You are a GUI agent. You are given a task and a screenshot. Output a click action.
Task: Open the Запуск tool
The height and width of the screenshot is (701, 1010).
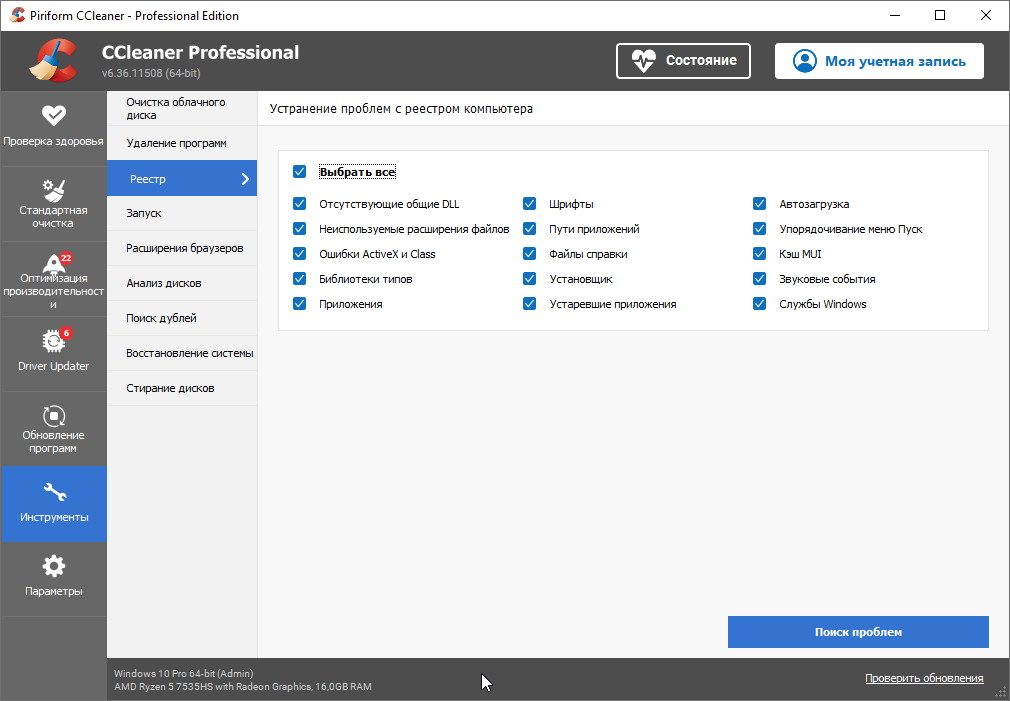[x=182, y=213]
